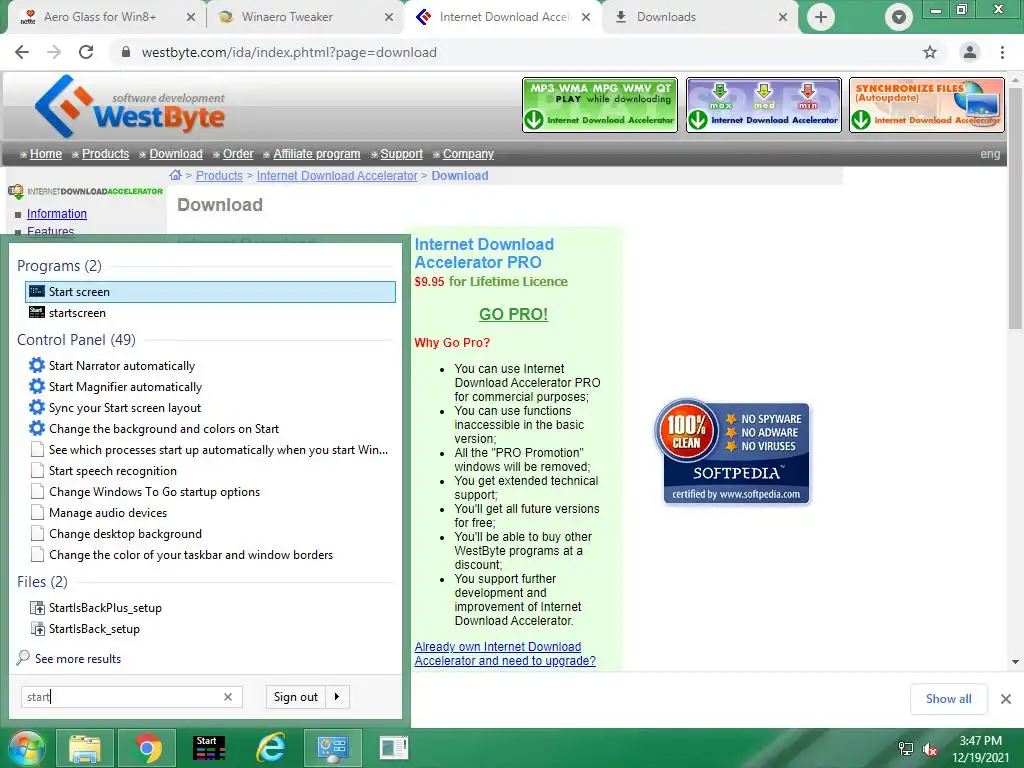Image resolution: width=1024 pixels, height=768 pixels.
Task: Click Show all downloads button
Action: (948, 699)
